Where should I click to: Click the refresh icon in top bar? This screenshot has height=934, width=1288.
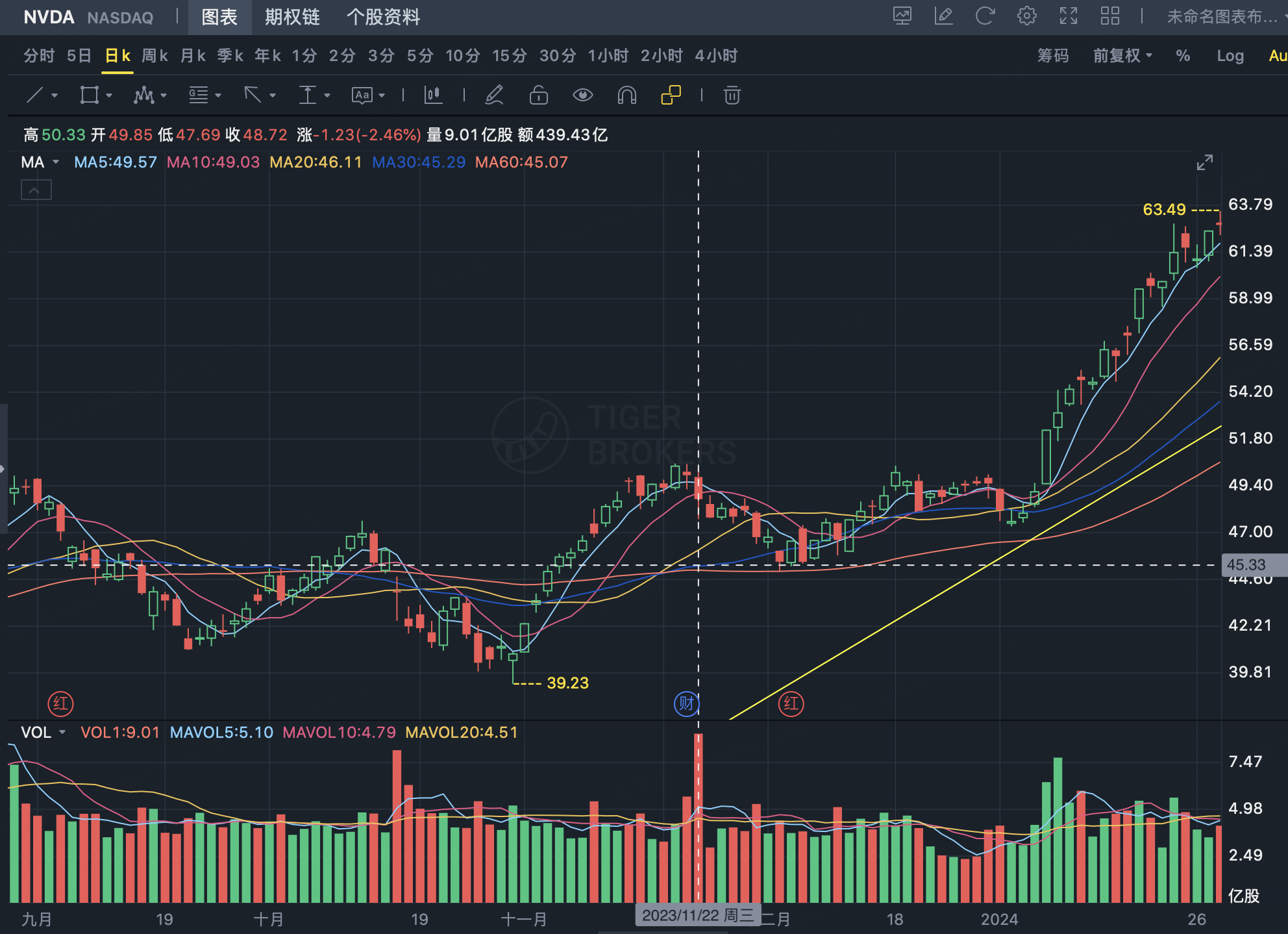pos(985,16)
